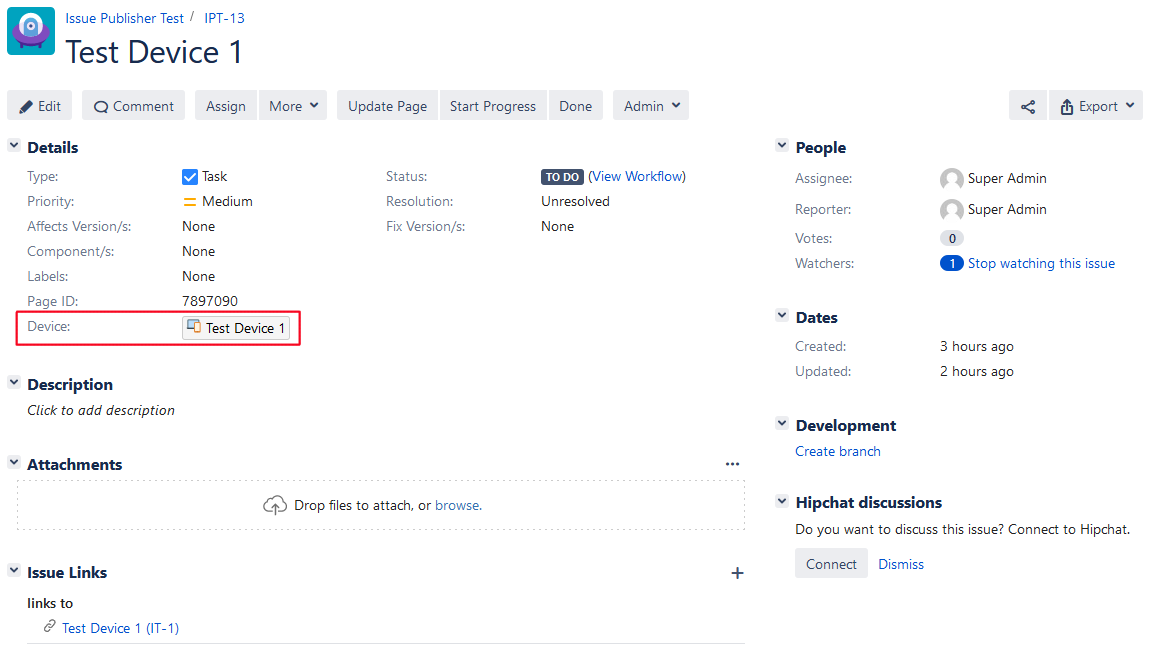Click the Start Progress button
Viewport: 1155px width, 656px height.
(492, 106)
